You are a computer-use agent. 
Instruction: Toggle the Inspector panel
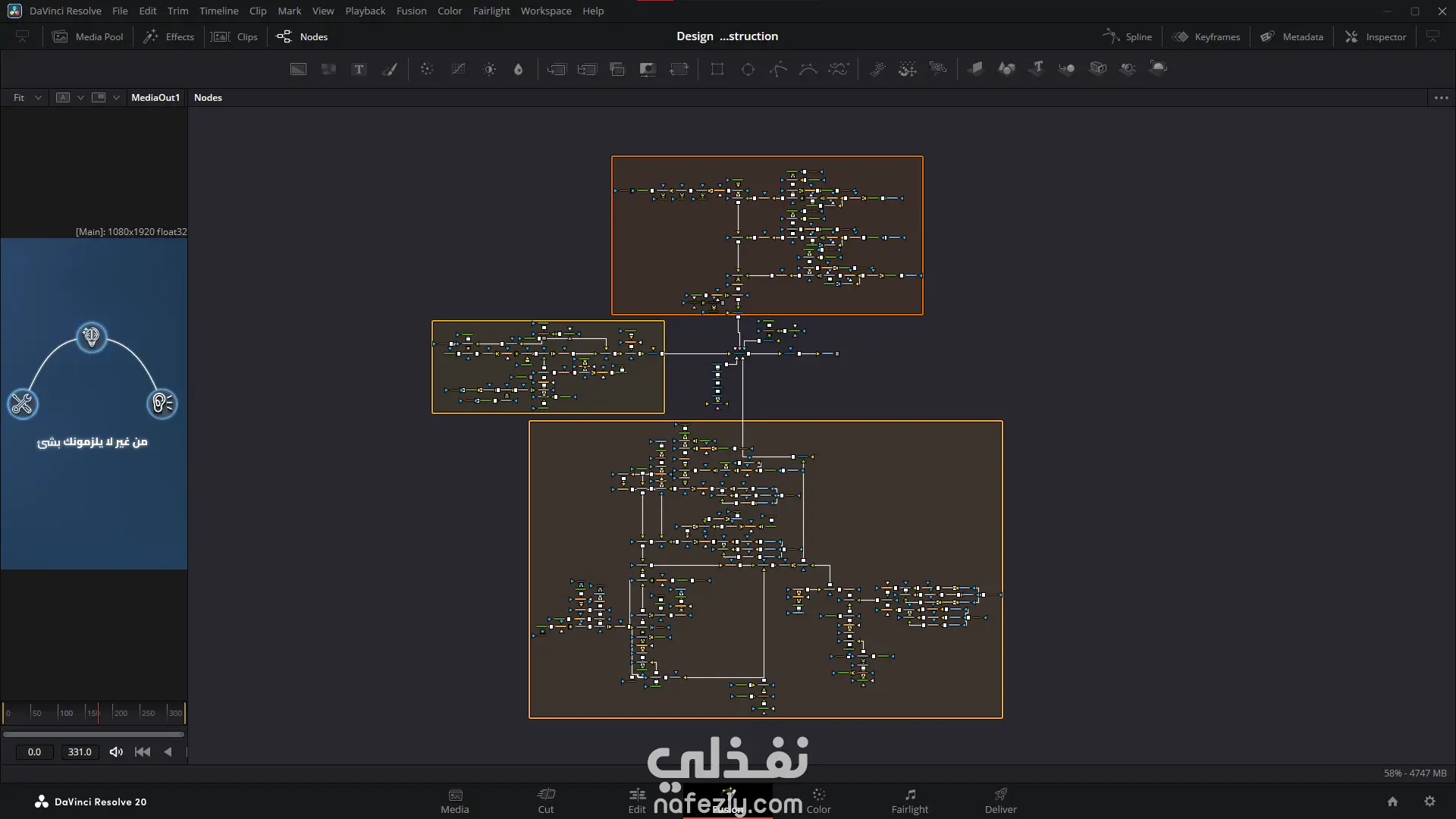pyautogui.click(x=1376, y=36)
